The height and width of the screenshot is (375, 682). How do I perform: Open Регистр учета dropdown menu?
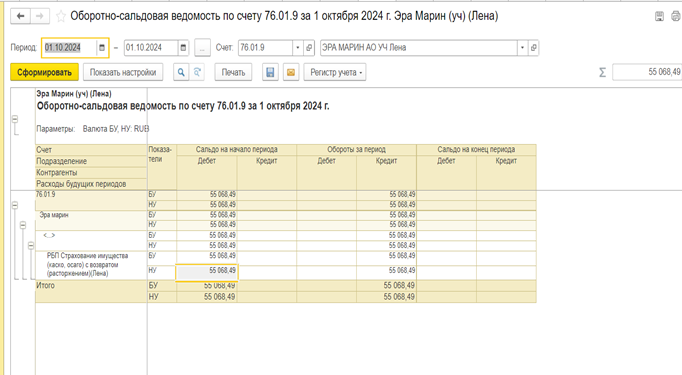click(335, 72)
